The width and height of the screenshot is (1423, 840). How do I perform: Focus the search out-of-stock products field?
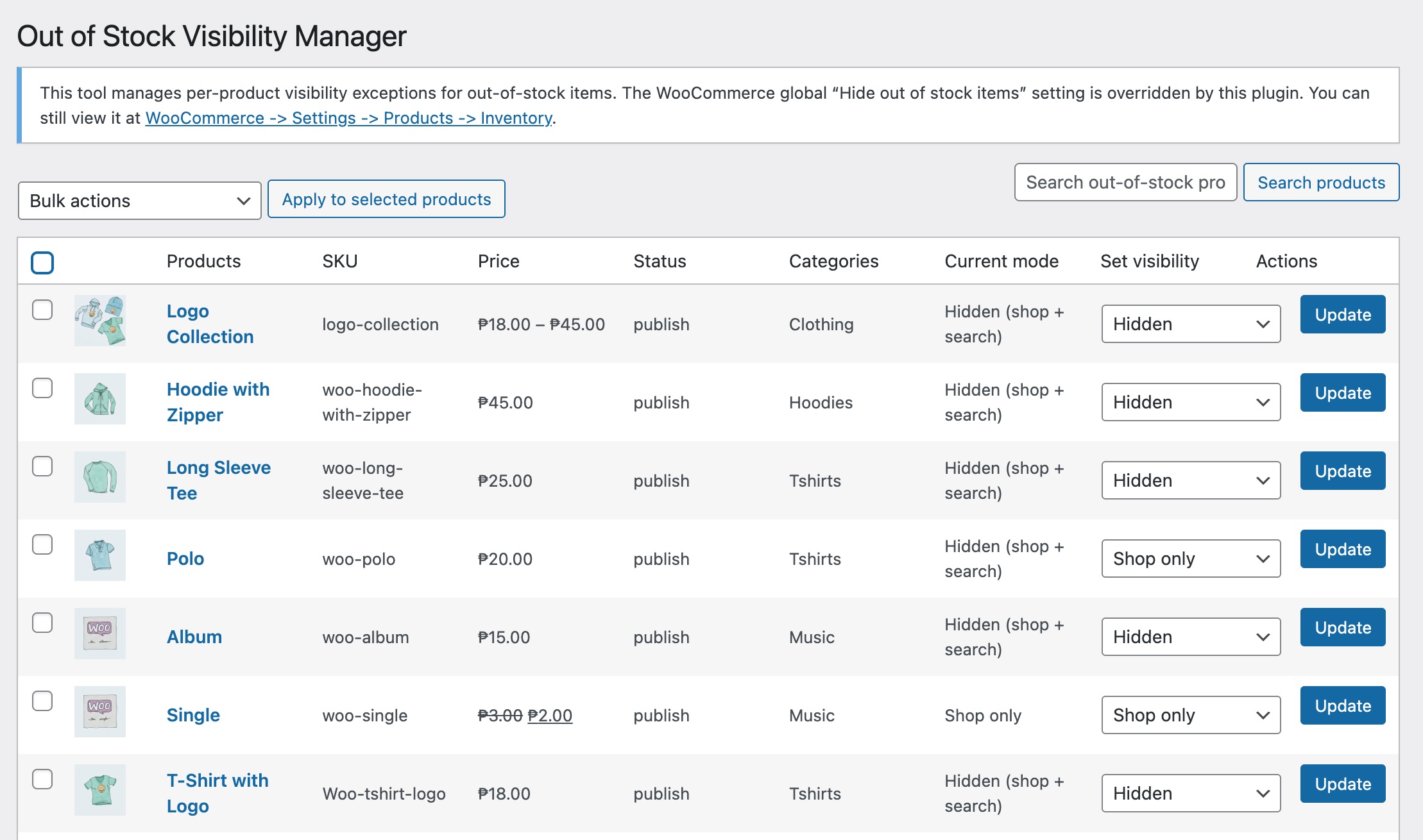(1125, 183)
